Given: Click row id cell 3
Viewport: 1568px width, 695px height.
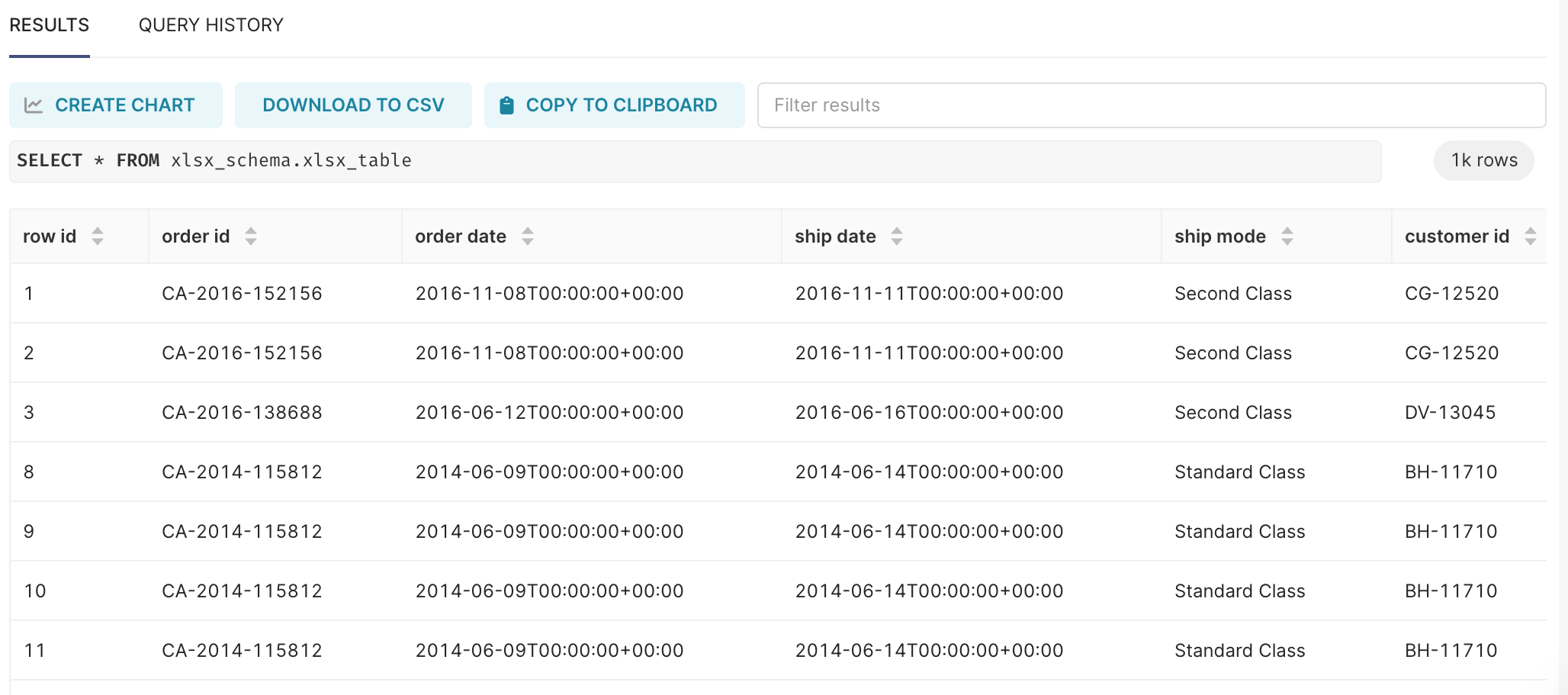Looking at the screenshot, I should [29, 413].
